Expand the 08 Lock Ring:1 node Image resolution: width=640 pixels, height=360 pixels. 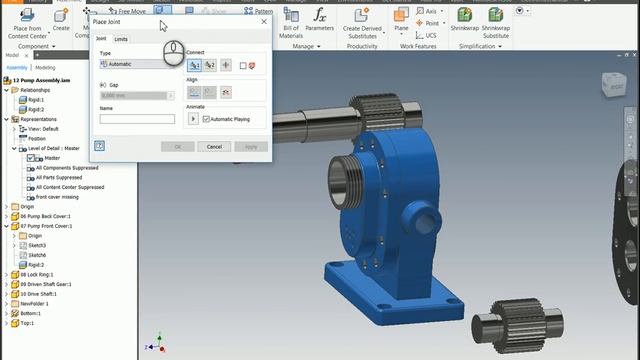pyautogui.click(x=6, y=275)
